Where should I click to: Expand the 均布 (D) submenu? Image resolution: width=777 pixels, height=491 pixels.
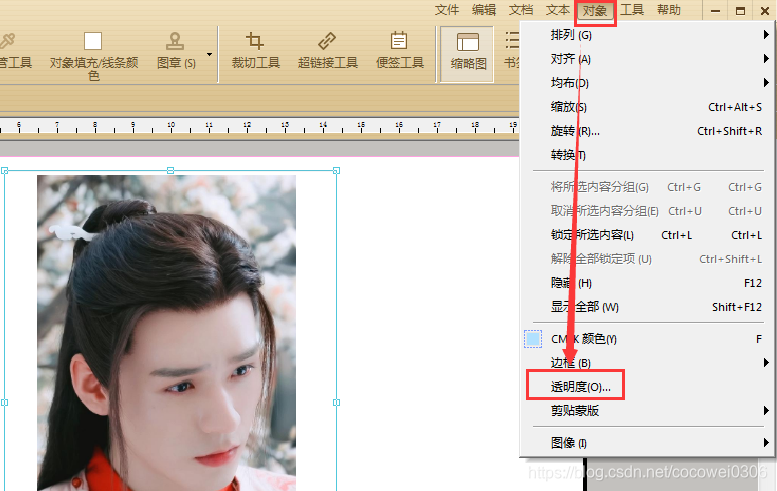coord(647,83)
